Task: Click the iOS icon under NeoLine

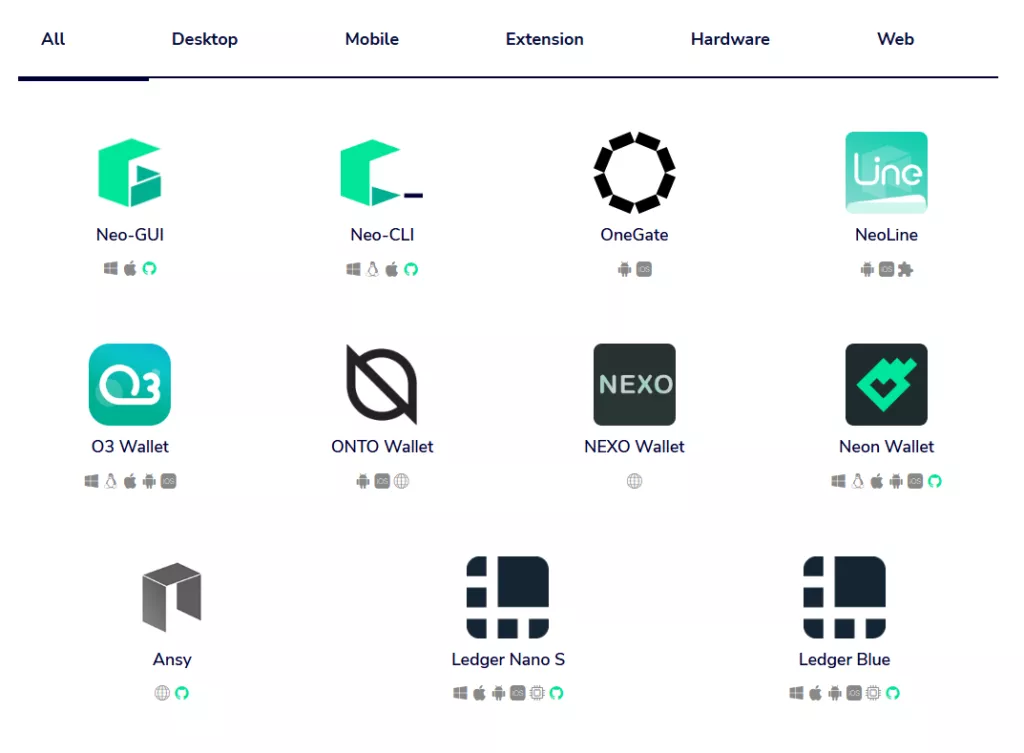Action: (x=886, y=269)
